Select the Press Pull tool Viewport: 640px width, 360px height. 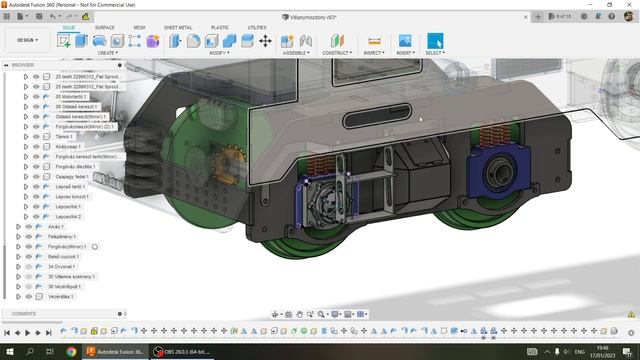pyautogui.click(x=176, y=41)
